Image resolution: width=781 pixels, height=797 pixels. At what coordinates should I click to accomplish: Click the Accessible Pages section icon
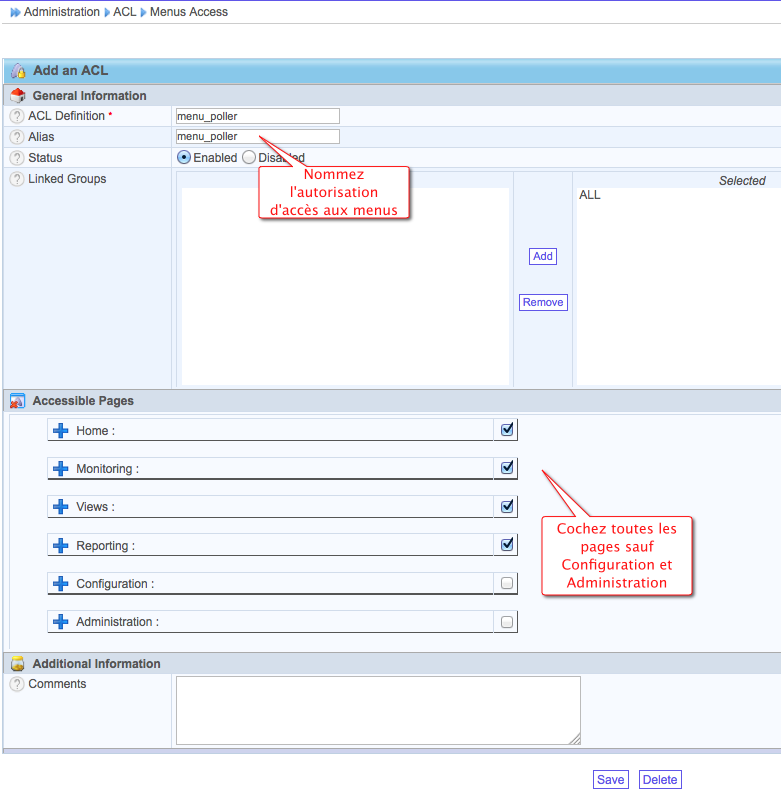coord(17,401)
